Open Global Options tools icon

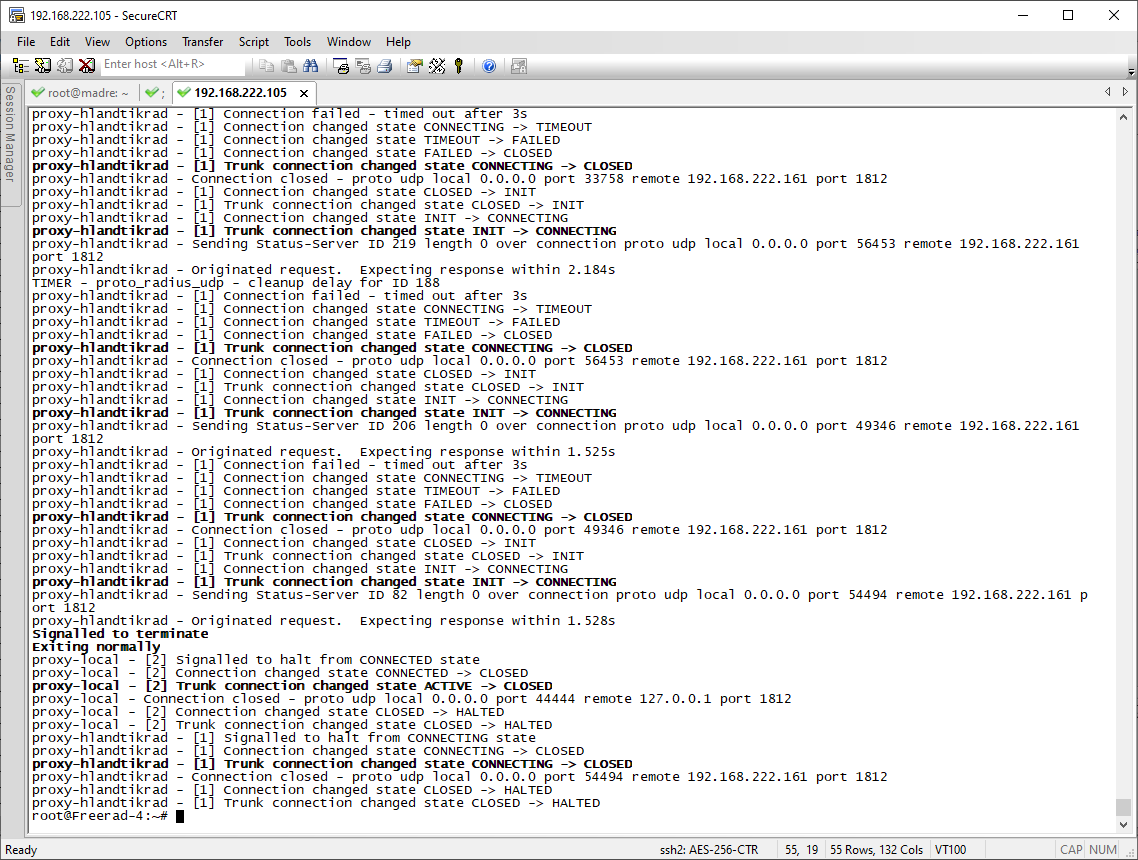437,66
